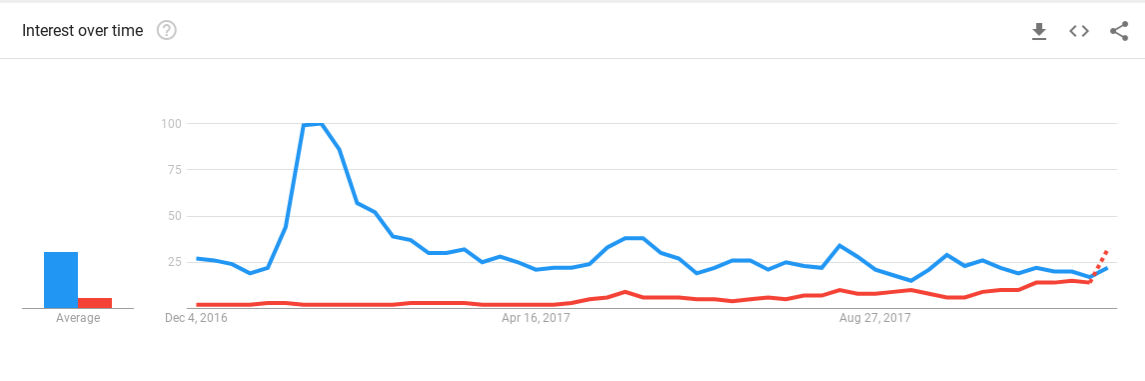Viewport: 1145px width, 381px height.
Task: Click the help question mark icon
Action: click(167, 31)
